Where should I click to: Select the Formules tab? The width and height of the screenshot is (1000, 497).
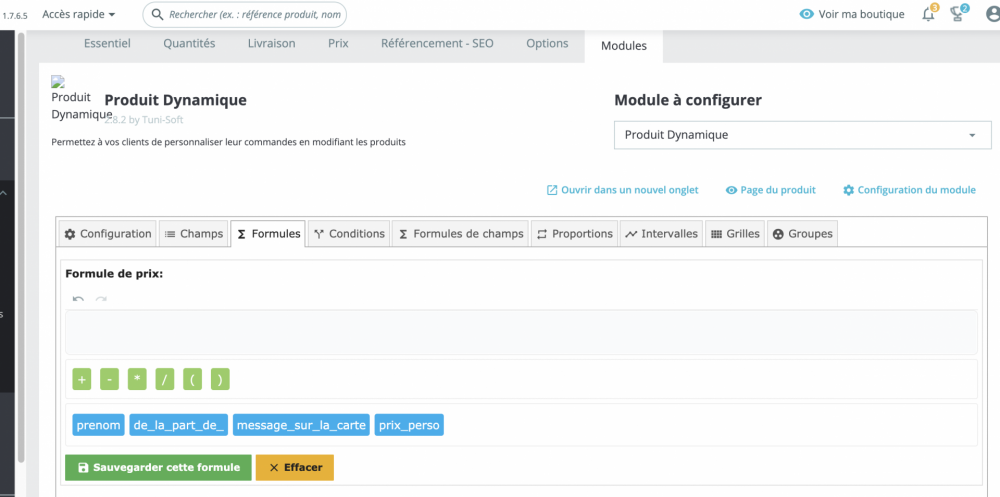pos(268,234)
